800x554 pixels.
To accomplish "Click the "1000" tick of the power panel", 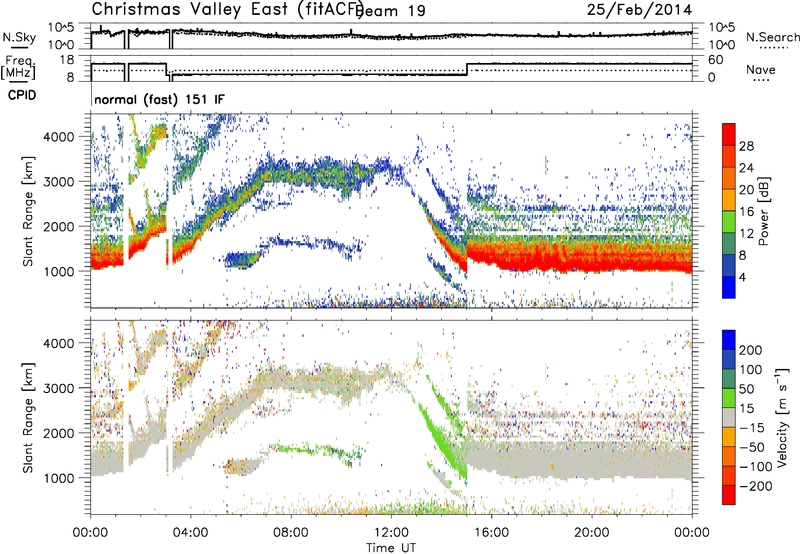I will coord(60,271).
